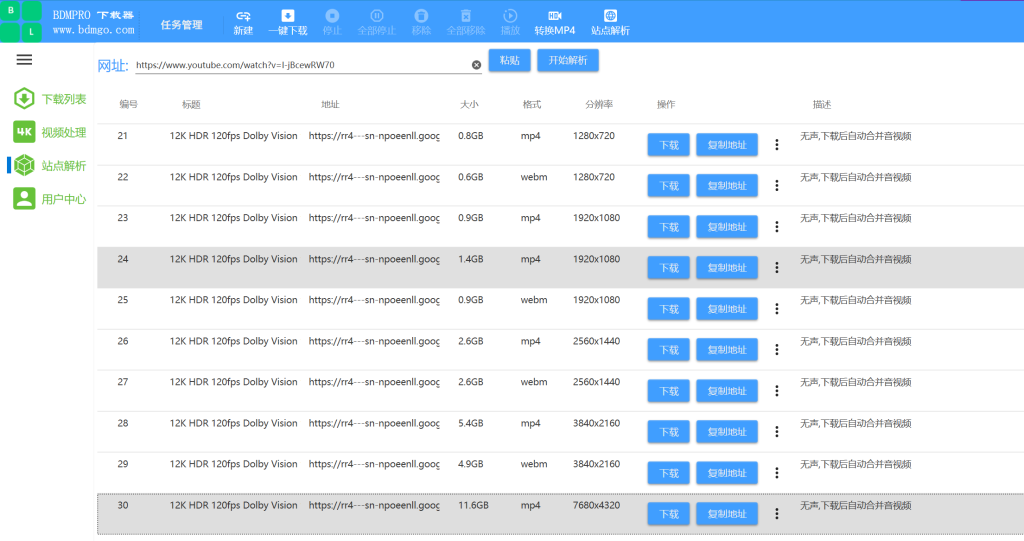
Task: Open 用户中心 user center in sidebar
Action: coord(50,199)
